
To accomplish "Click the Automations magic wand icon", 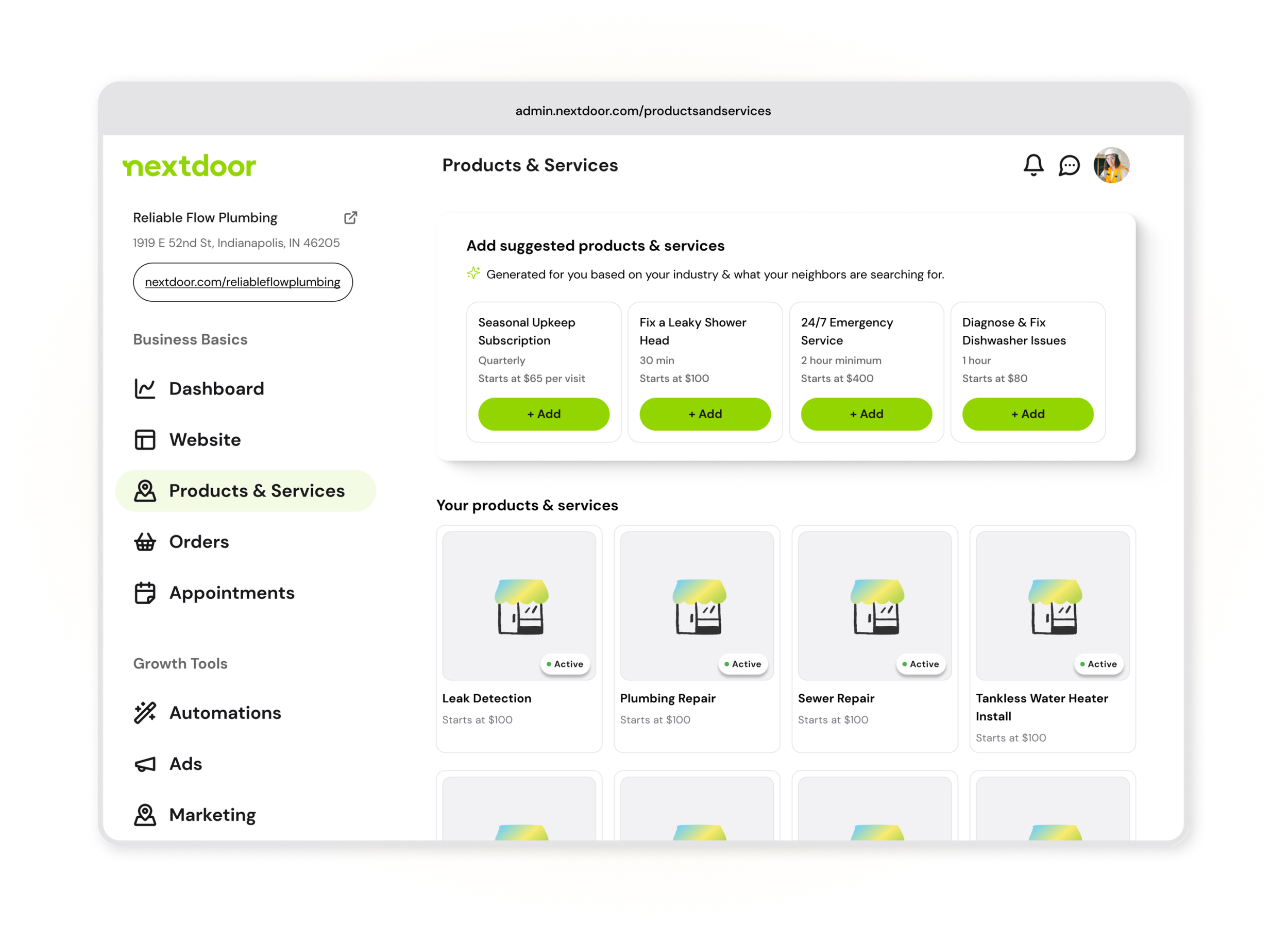I will pos(145,713).
